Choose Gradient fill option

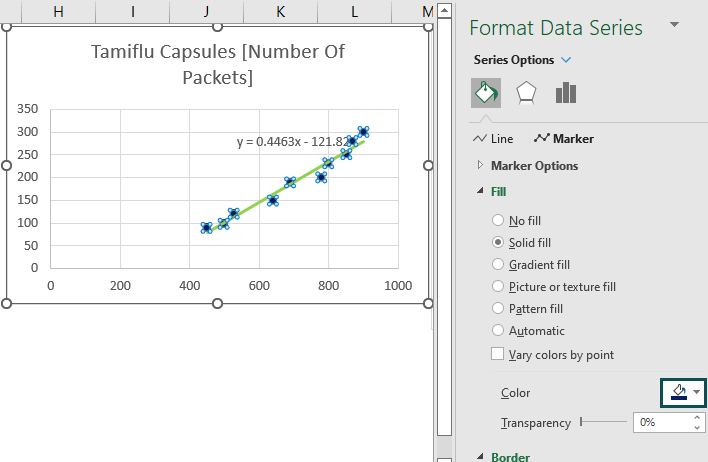point(498,264)
